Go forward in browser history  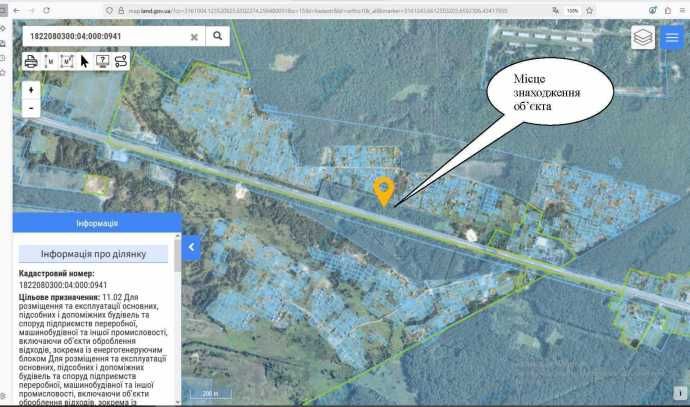point(32,10)
